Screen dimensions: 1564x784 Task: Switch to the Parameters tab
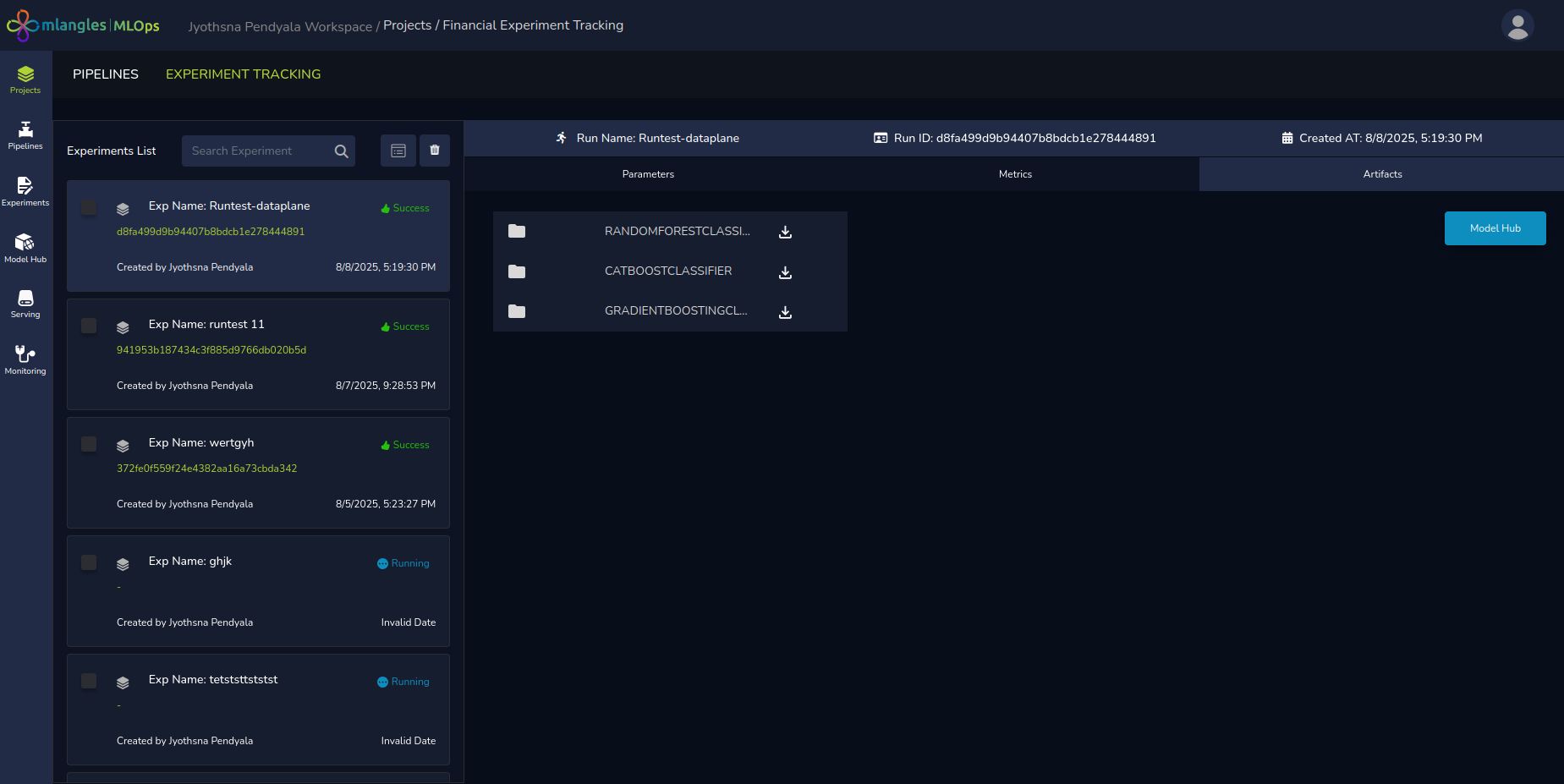(648, 174)
